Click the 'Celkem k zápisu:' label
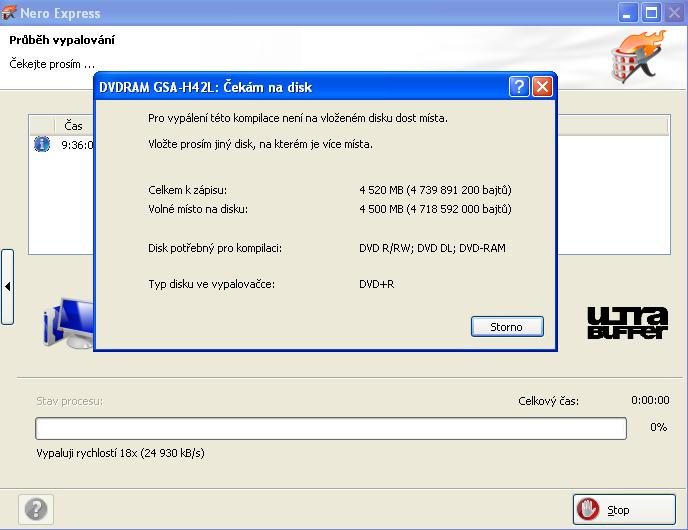The width and height of the screenshot is (688, 530). 187,190
